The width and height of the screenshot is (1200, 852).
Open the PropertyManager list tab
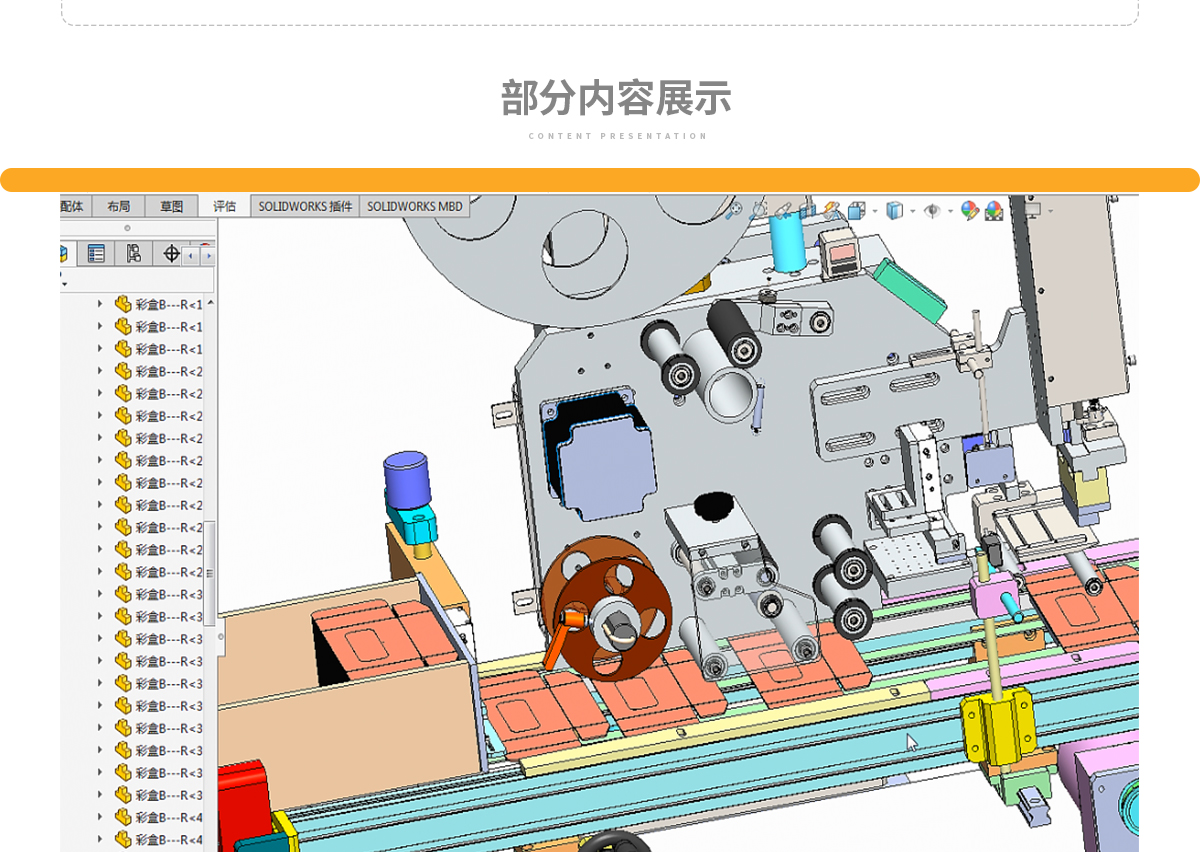tap(96, 253)
